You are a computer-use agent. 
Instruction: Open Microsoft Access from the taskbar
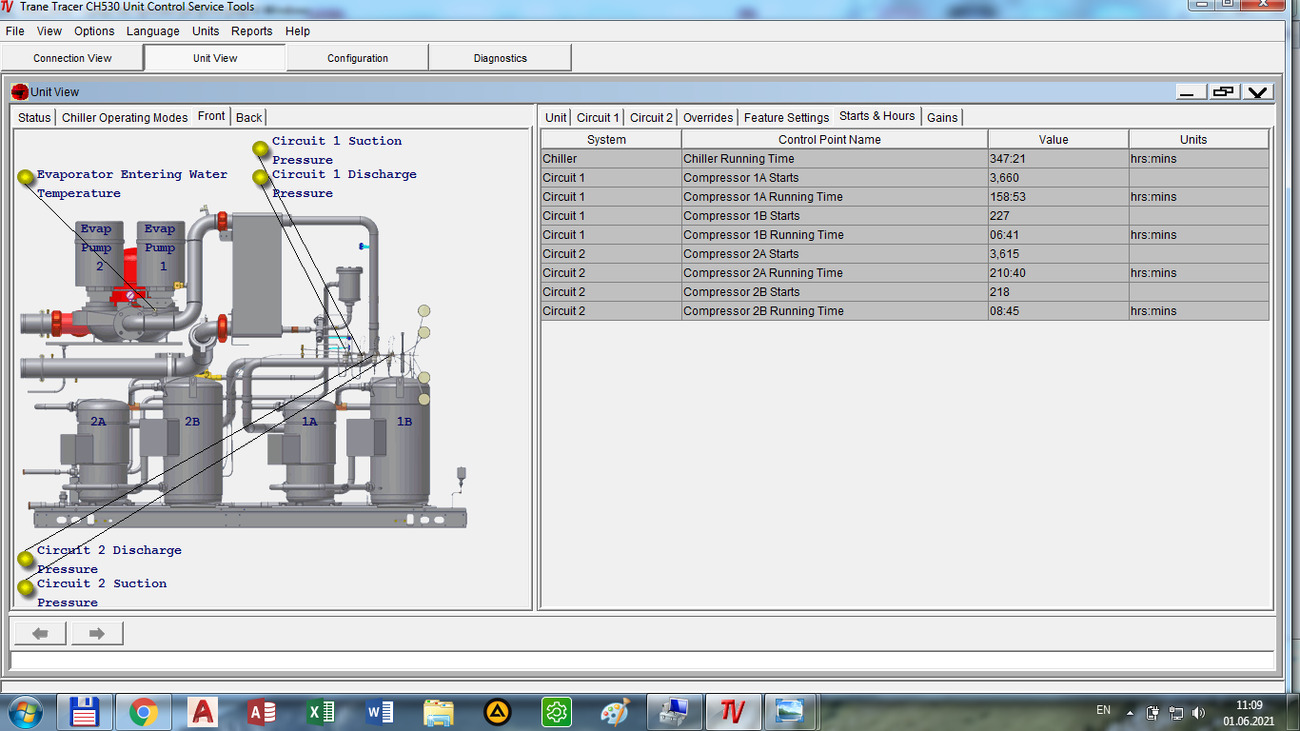261,712
